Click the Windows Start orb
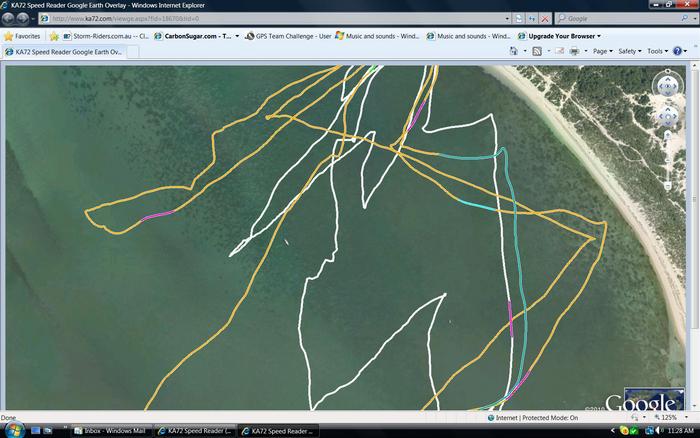Screen dimensions: 700x438 tap(14, 430)
